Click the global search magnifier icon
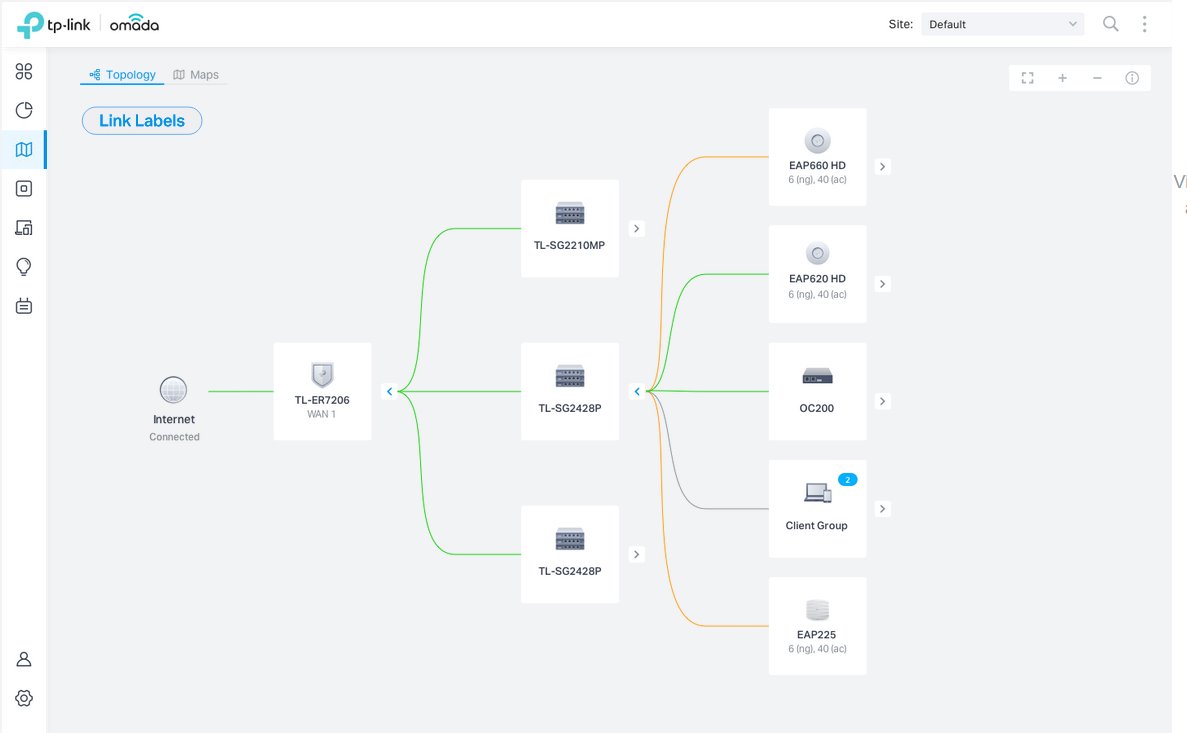This screenshot has height=733, width=1187. 1110,24
